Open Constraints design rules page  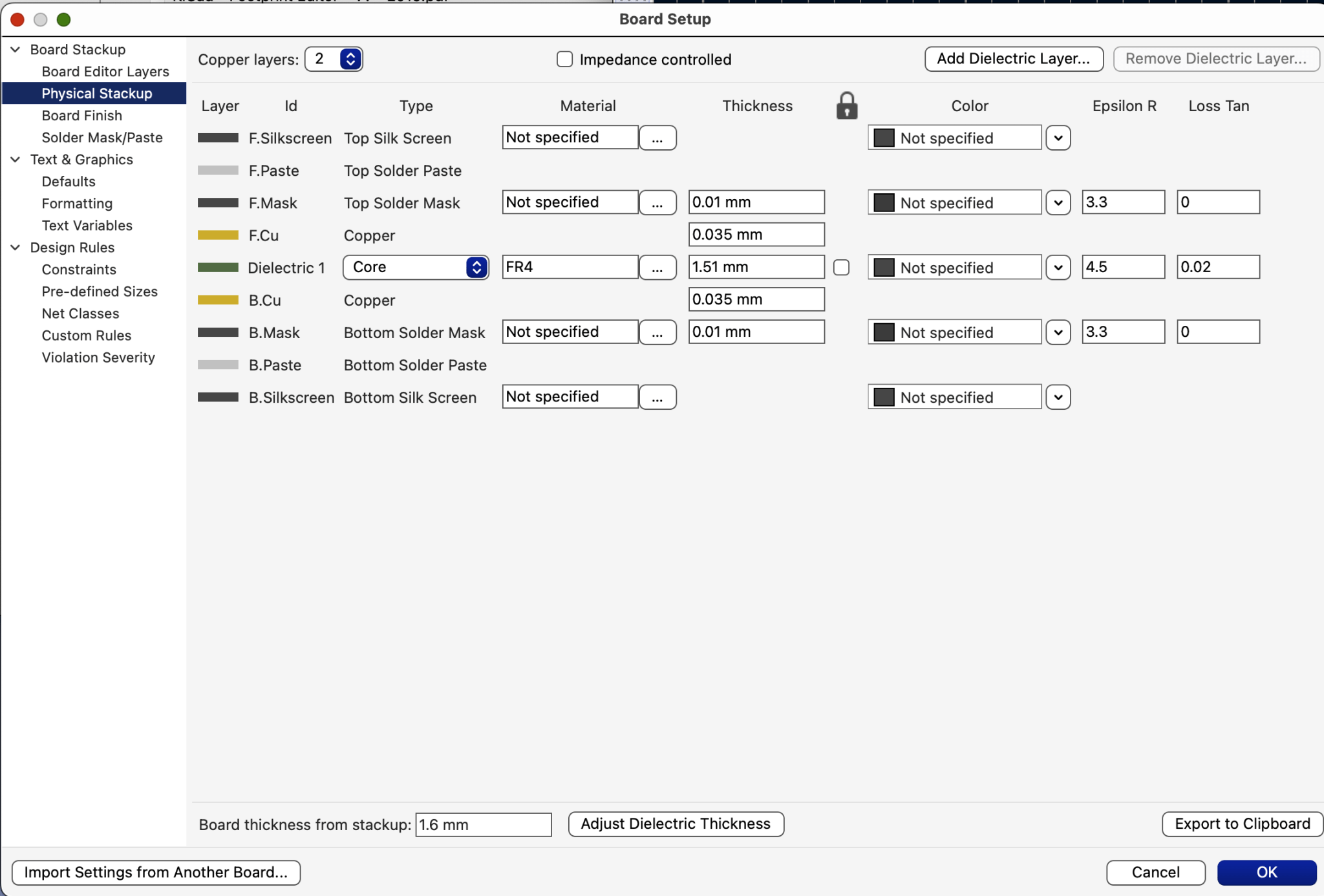pos(79,269)
